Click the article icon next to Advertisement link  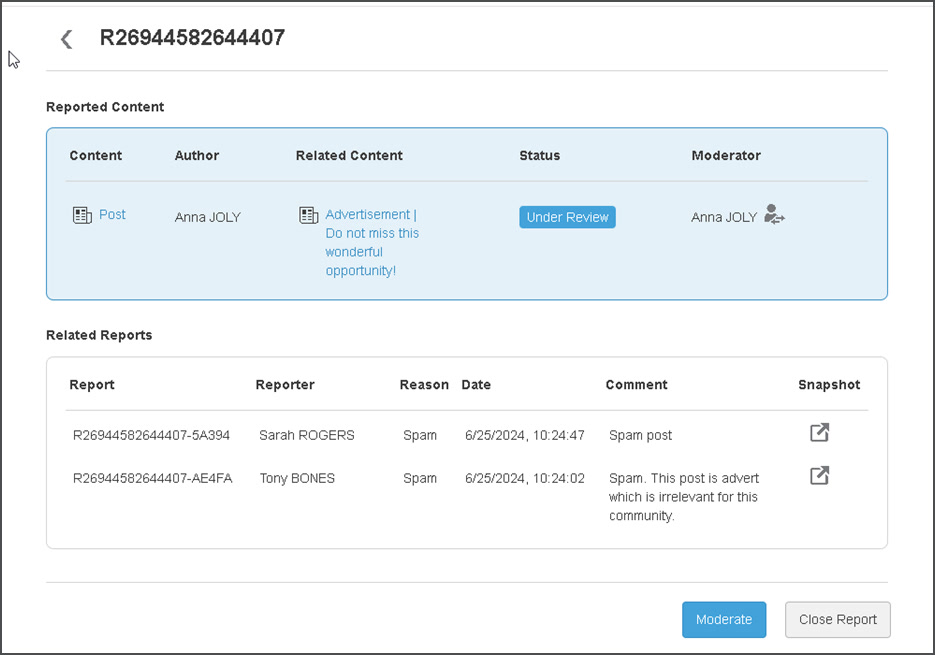coord(309,215)
